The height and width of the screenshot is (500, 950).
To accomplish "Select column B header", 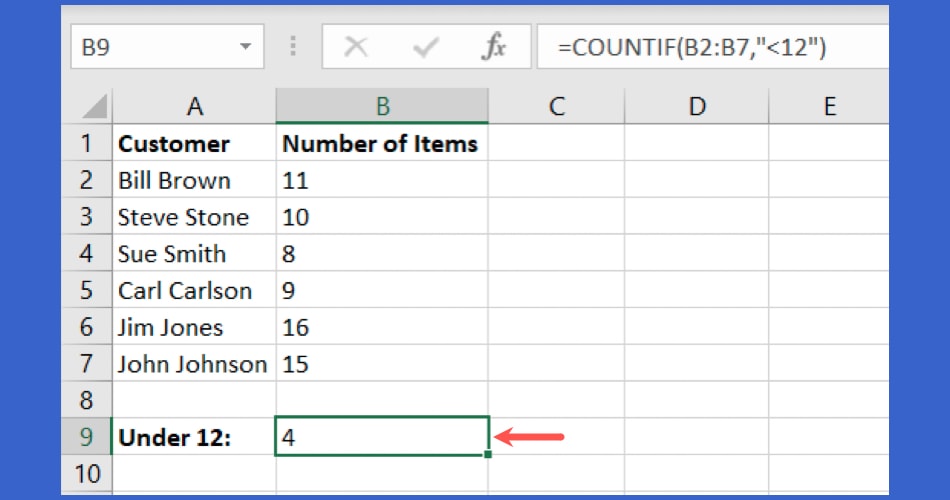I will pos(382,106).
